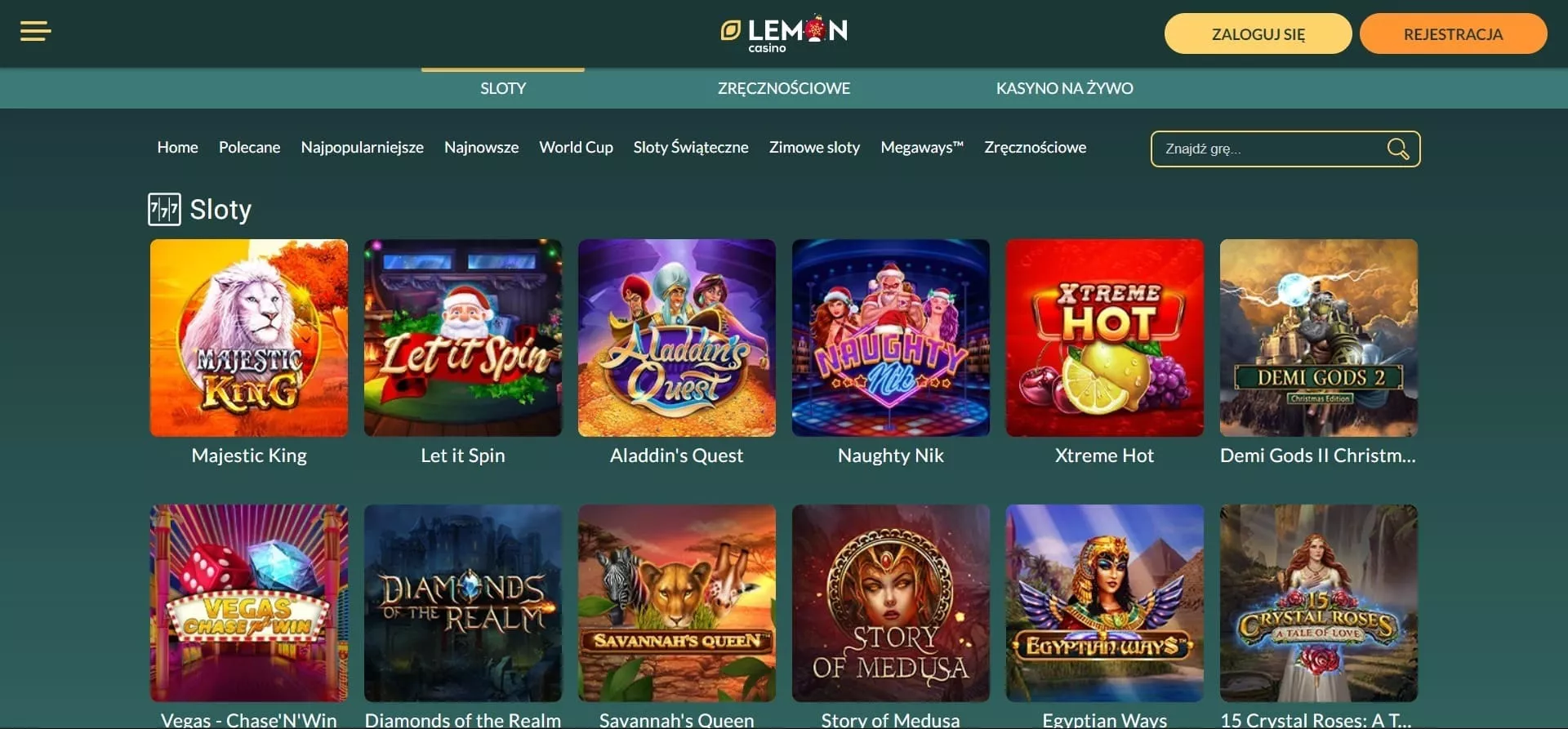Go to Sloty Świąteczne category
The image size is (1568, 729).
point(691,148)
